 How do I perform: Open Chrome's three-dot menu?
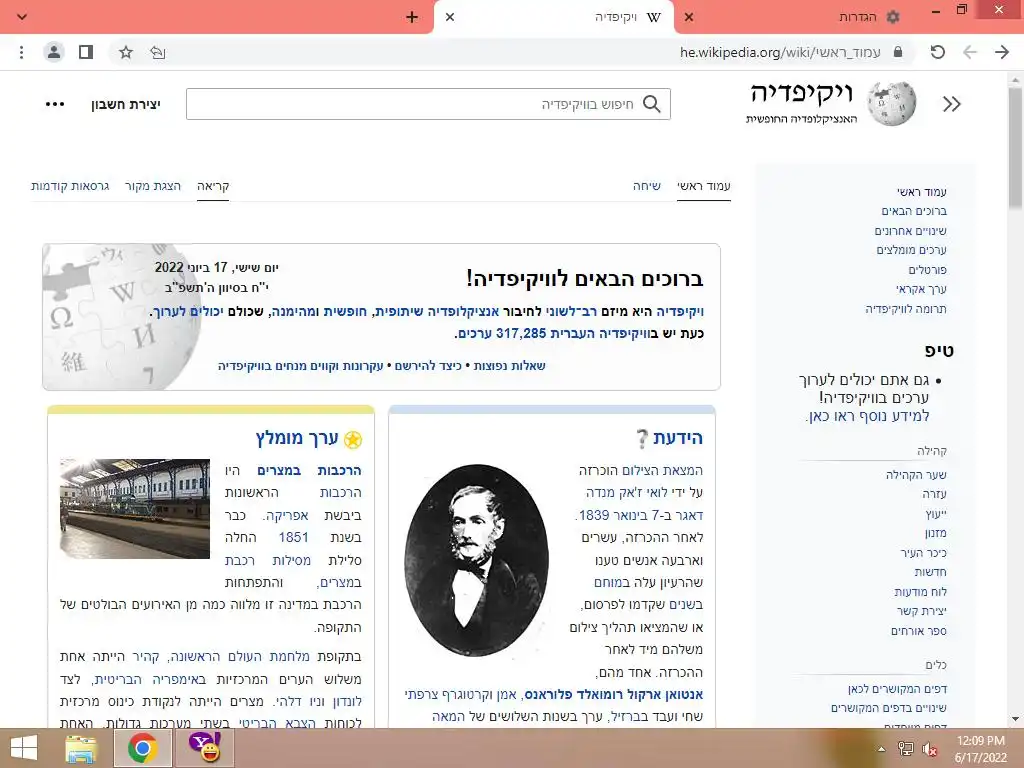[22, 52]
